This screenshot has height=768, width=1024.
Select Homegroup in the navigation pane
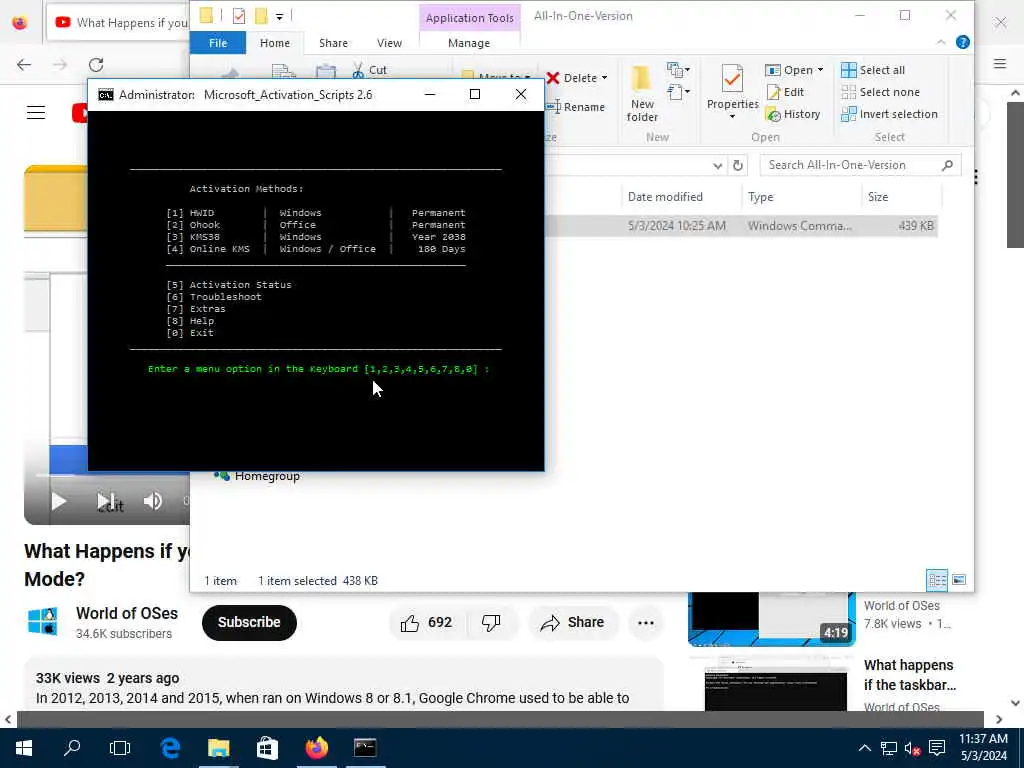[x=267, y=476]
